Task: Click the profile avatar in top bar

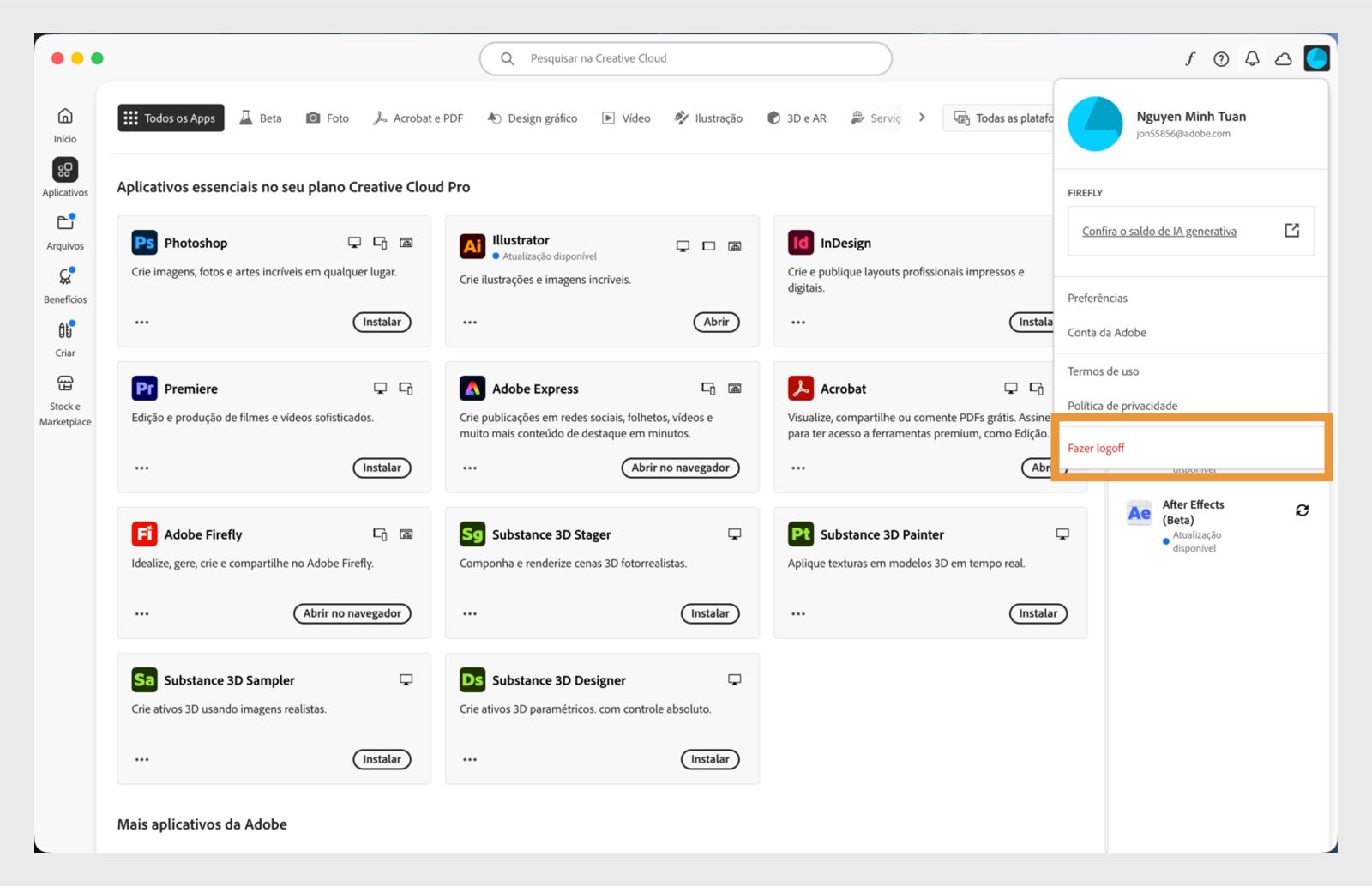Action: [x=1316, y=58]
